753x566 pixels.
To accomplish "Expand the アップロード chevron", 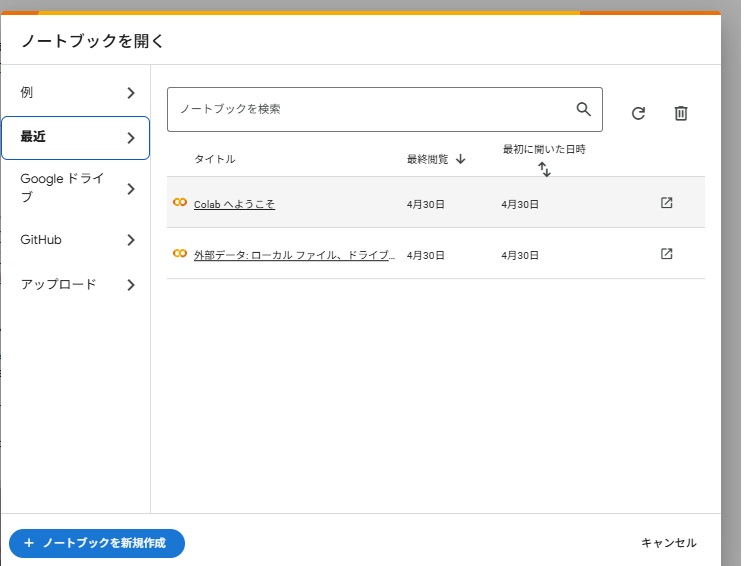I will click(x=131, y=285).
